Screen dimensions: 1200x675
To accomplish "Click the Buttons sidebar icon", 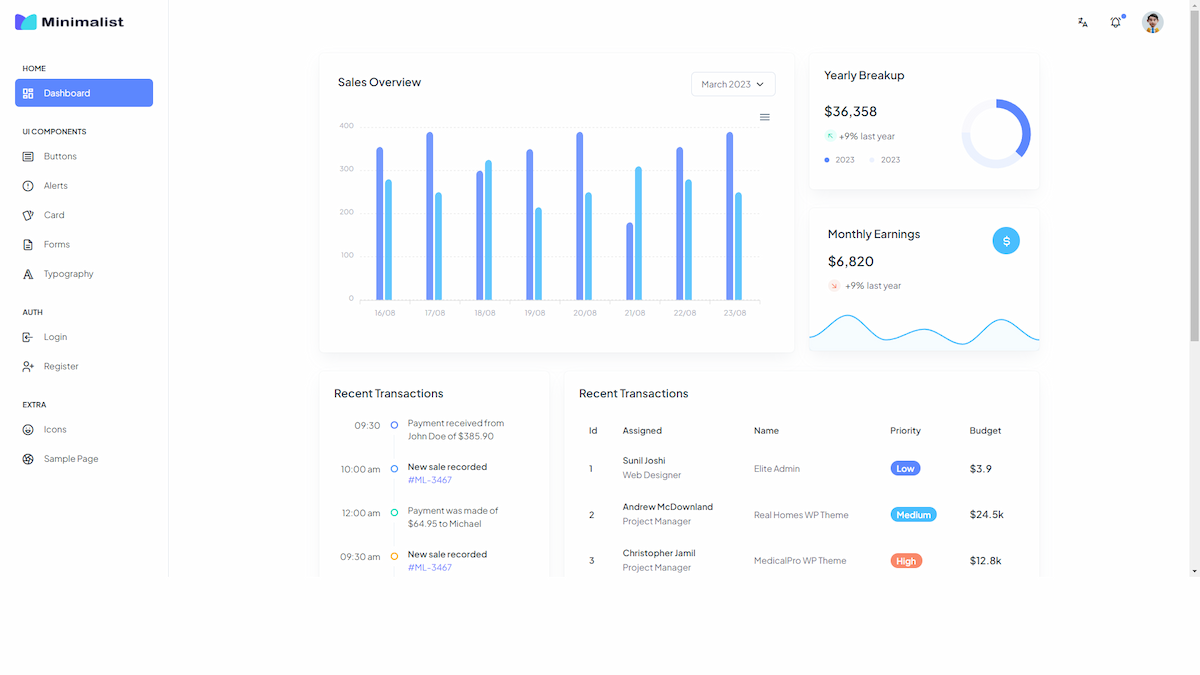I will [x=28, y=156].
